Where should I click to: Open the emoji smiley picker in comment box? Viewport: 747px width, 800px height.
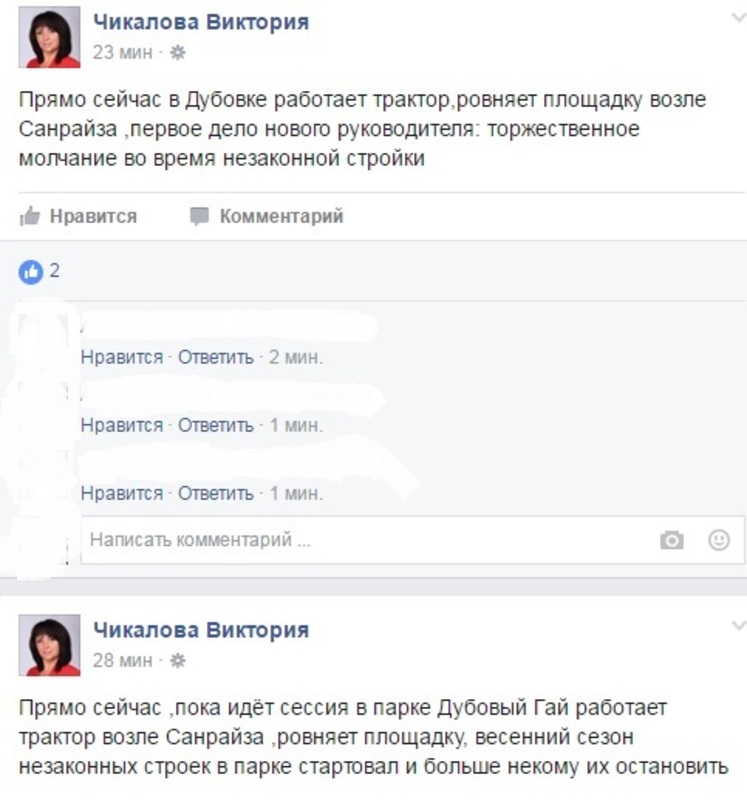click(x=719, y=540)
